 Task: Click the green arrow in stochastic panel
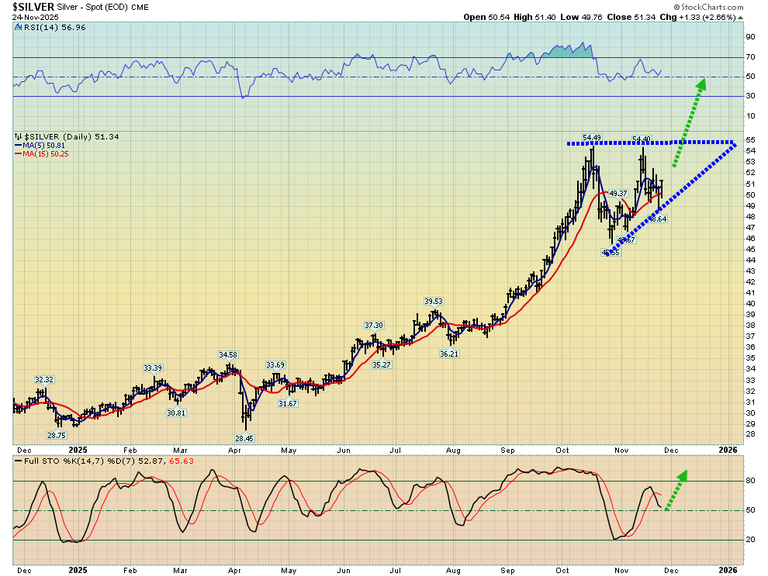(x=677, y=490)
